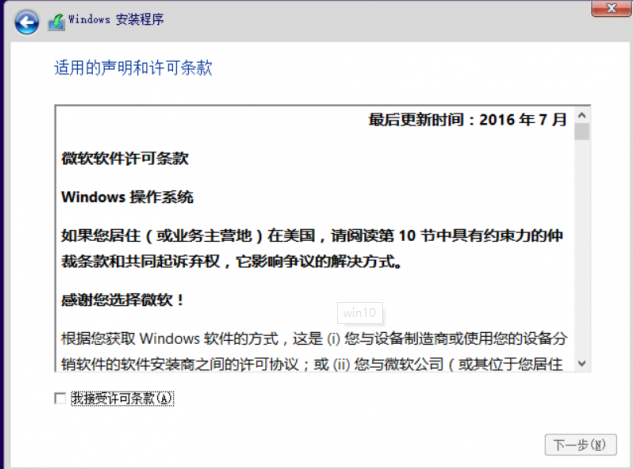Click the heading 适用的声明和许可条款

pyautogui.click(x=133, y=68)
